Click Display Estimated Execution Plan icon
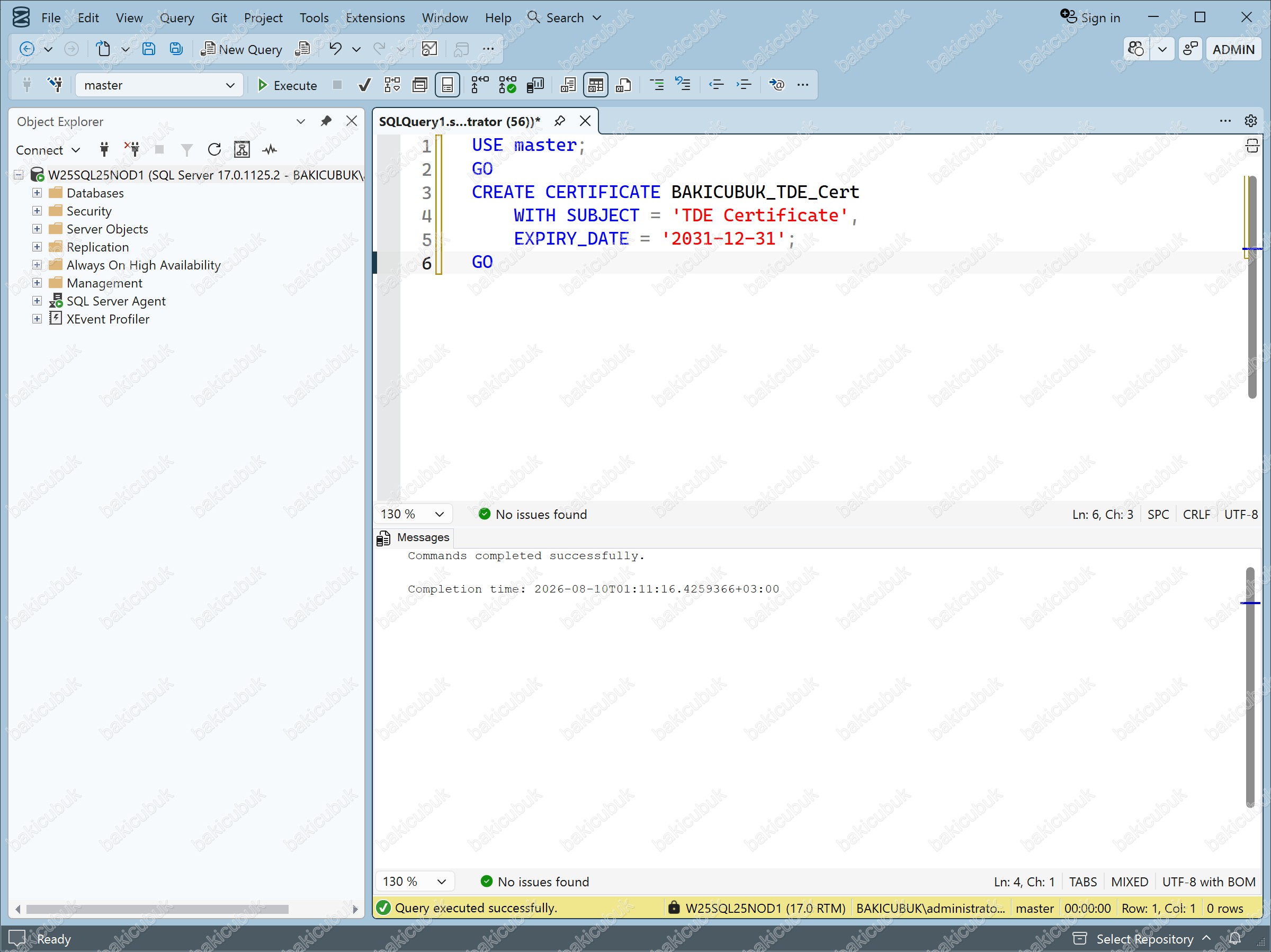1271x952 pixels. tap(392, 85)
